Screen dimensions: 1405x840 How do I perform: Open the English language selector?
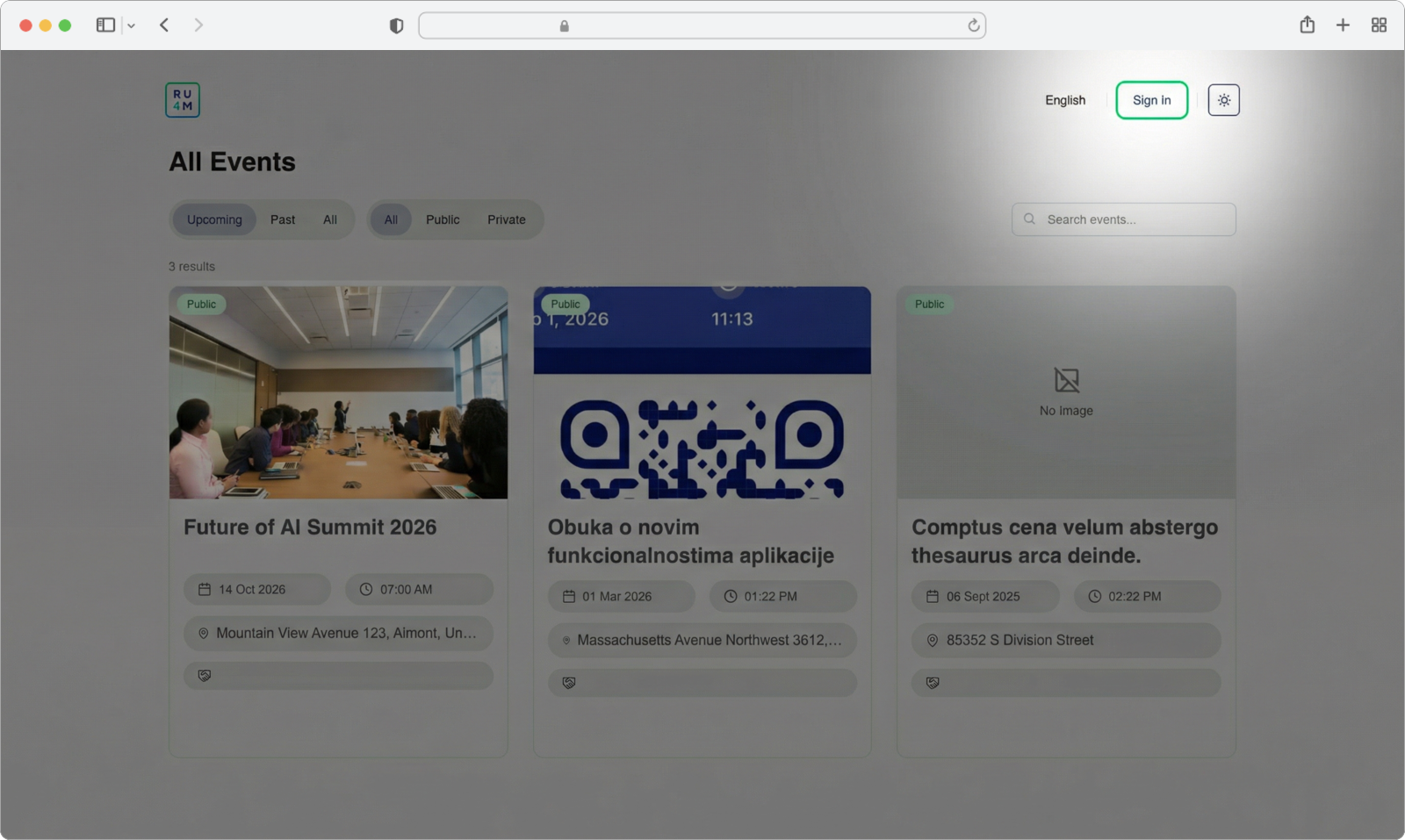click(1064, 99)
